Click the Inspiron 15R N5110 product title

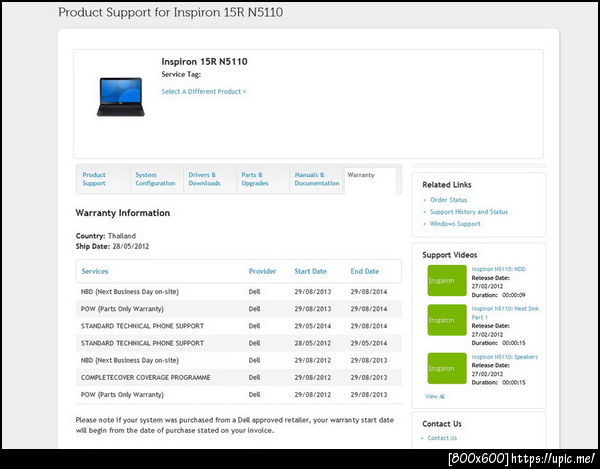tap(204, 62)
